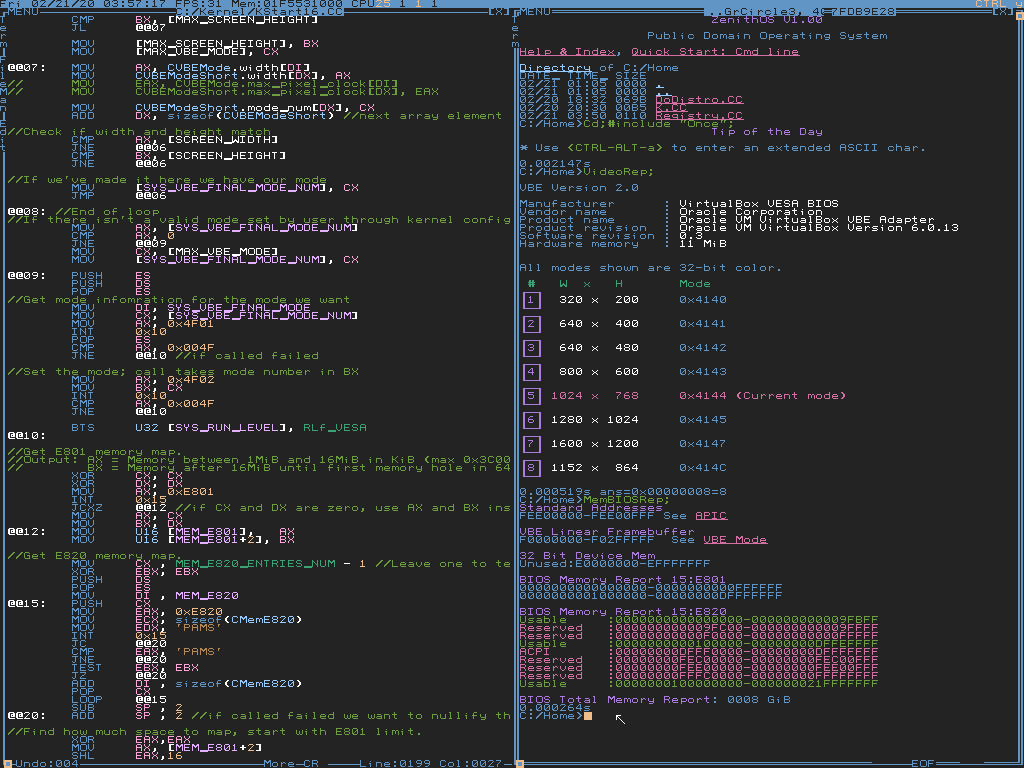Image resolution: width=1024 pixels, height=768 pixels.
Task: Click the date and time in top bar
Action: pos(83,4)
